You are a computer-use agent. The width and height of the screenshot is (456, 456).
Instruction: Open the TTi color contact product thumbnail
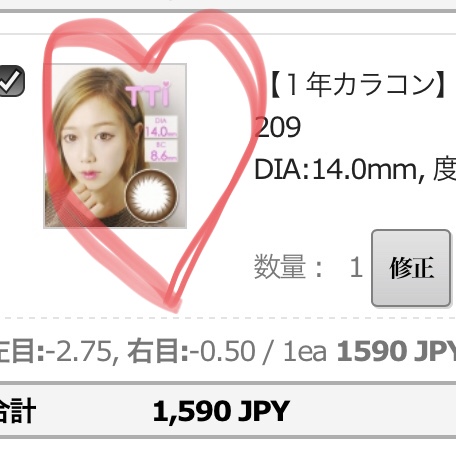[x=115, y=146]
